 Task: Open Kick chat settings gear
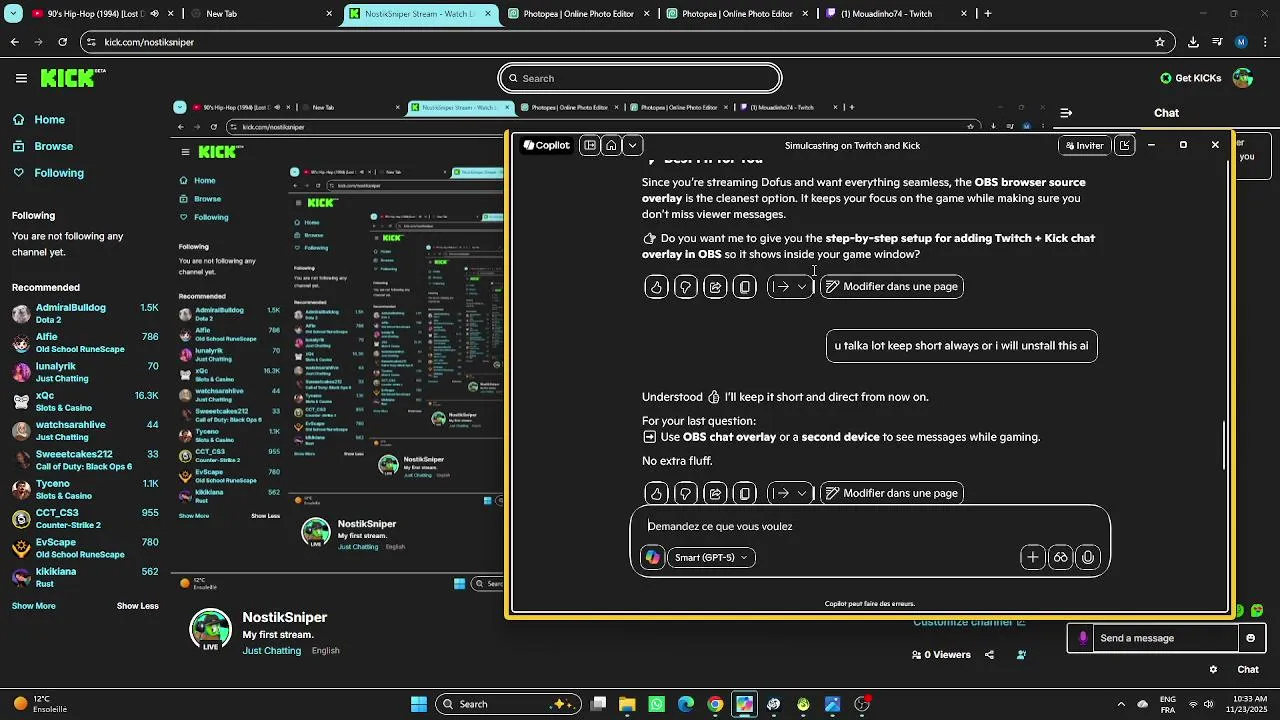(1213, 670)
